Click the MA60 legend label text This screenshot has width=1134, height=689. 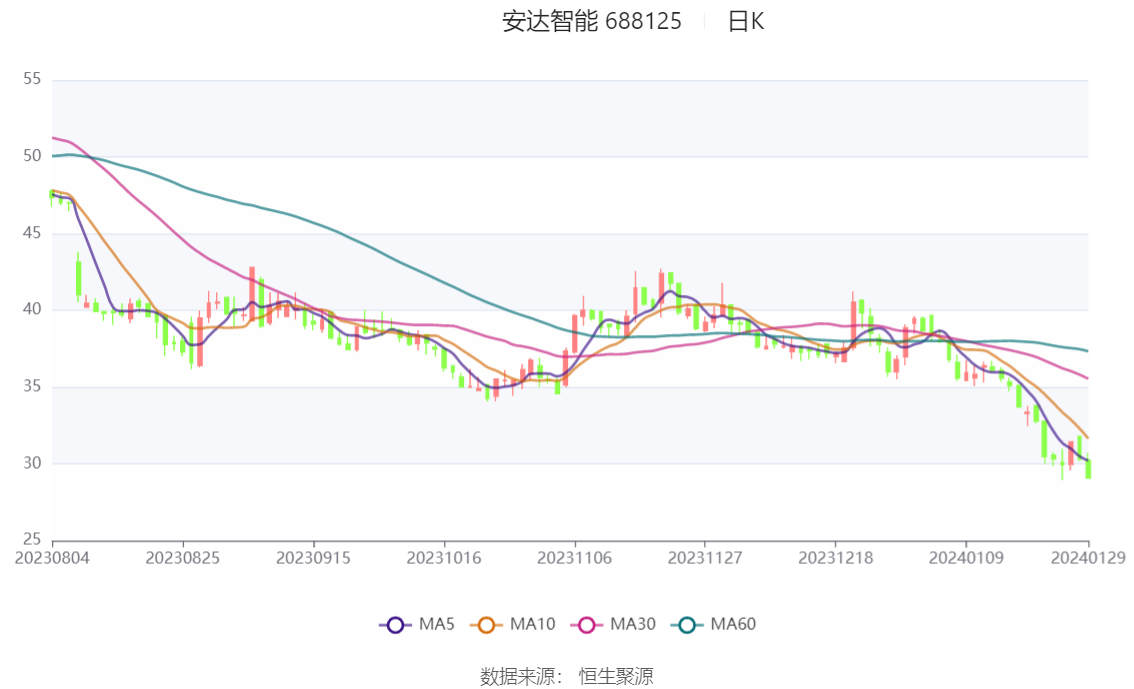[733, 624]
